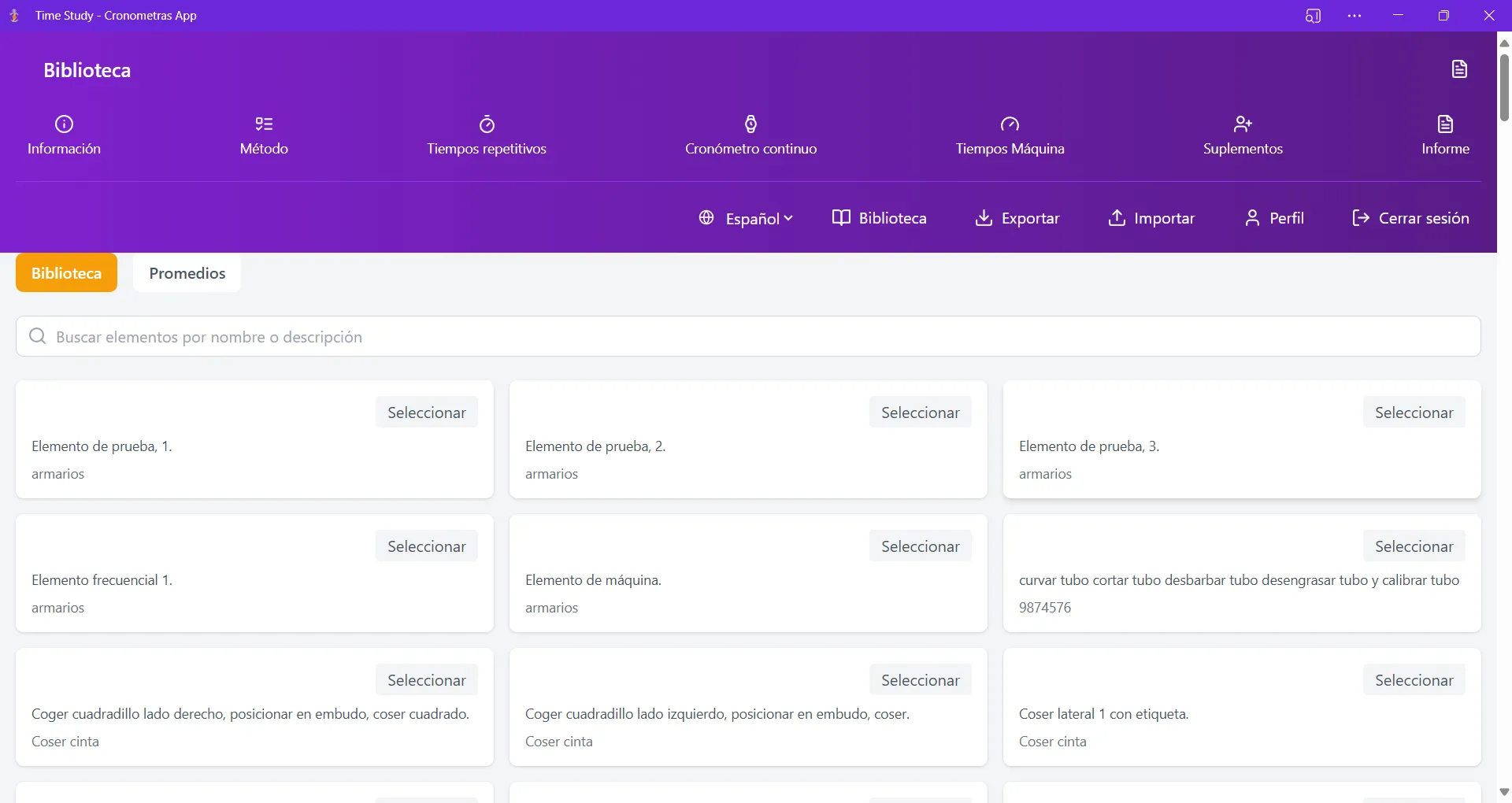Click the Importar upload icon
This screenshot has width=1512, height=803.
(x=1117, y=217)
